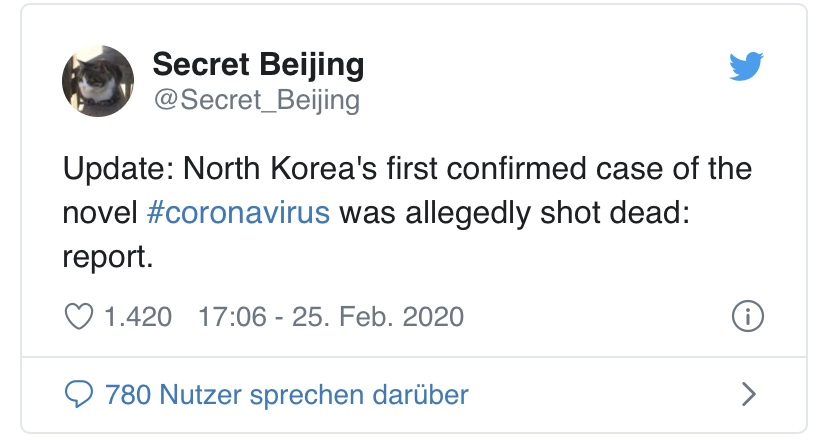Open the @Secret_Beijing handle
The height and width of the screenshot is (440, 828).
257,99
